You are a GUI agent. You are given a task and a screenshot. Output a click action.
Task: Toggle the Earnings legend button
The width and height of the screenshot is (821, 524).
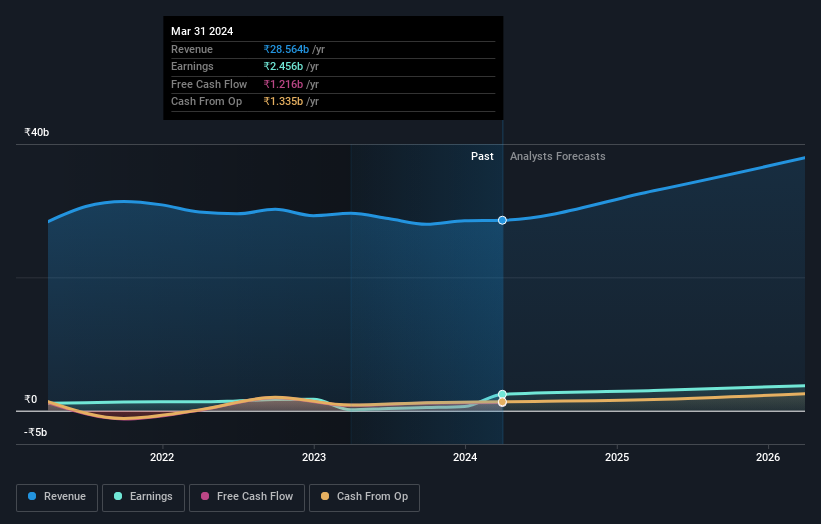pos(143,497)
